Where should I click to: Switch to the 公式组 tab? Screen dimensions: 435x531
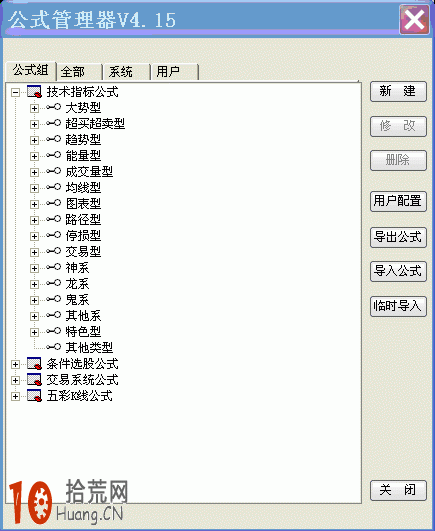(x=31, y=71)
